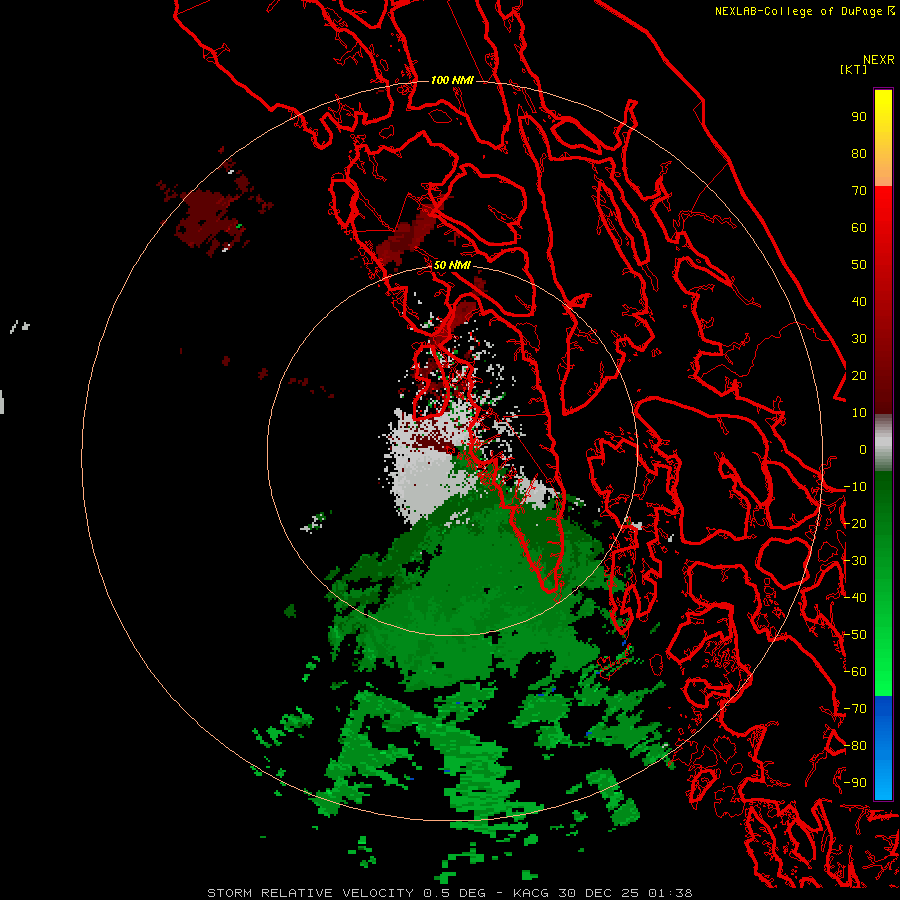Click the -20 value on velocity scale
The height and width of the screenshot is (900, 900).
pyautogui.click(x=855, y=523)
